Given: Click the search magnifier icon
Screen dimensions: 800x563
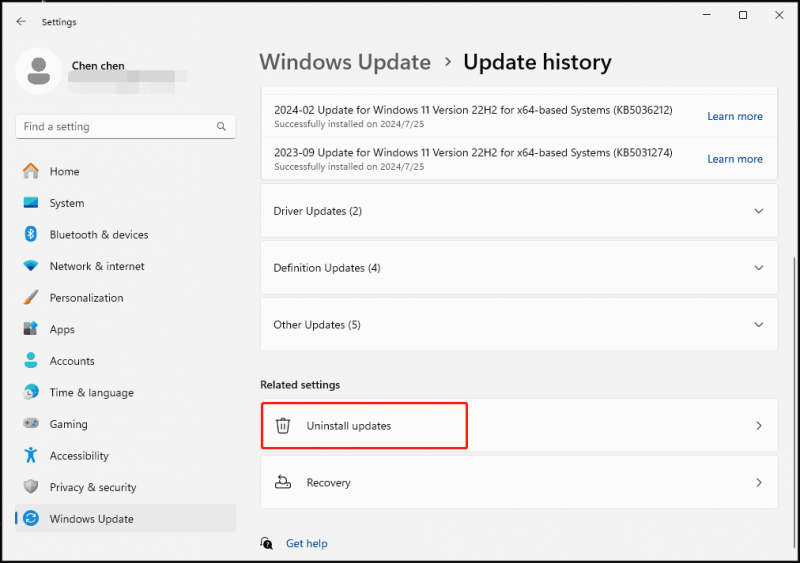Looking at the screenshot, I should (x=221, y=126).
